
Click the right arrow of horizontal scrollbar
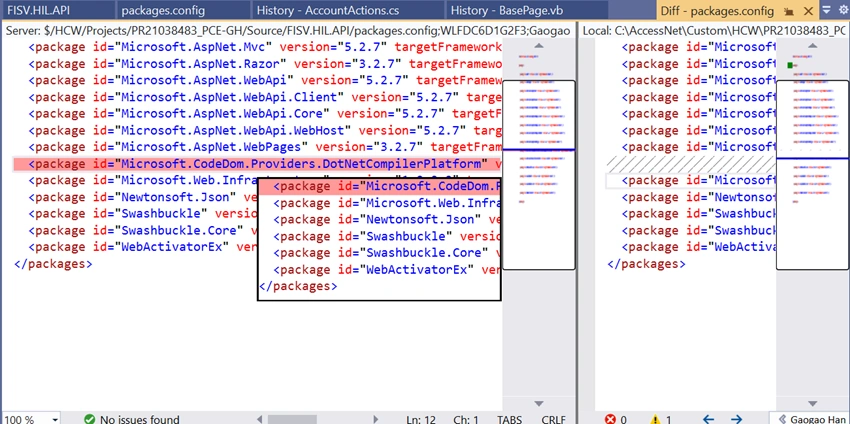[376, 419]
